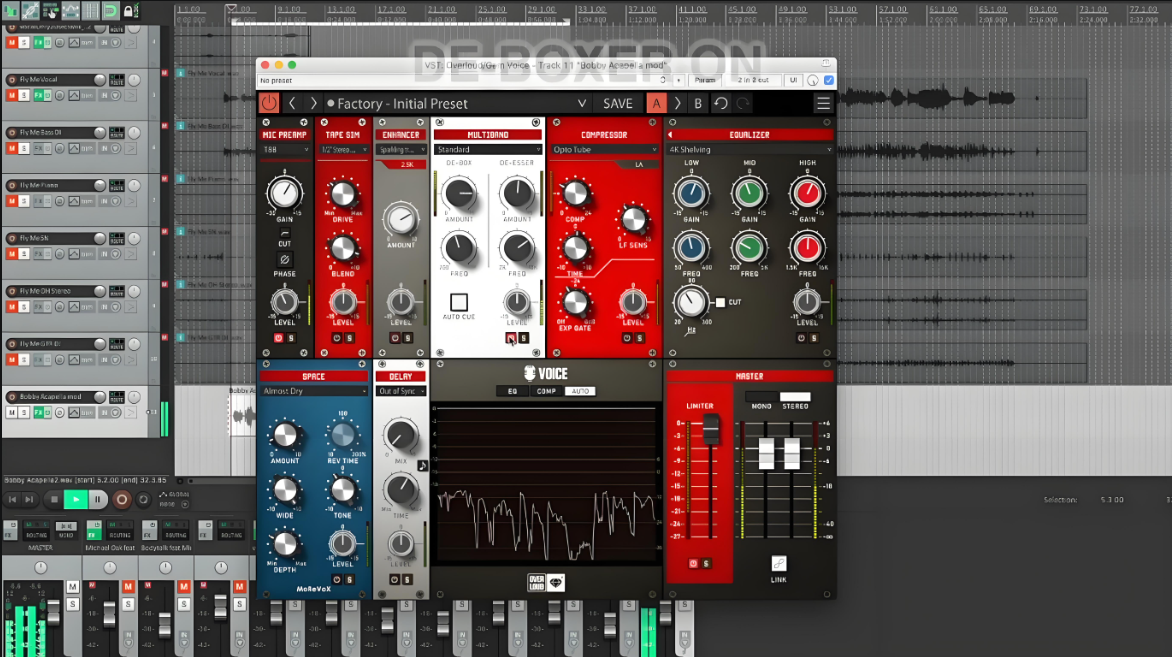Click the Enhancer 2.5K frequency label

coord(407,164)
